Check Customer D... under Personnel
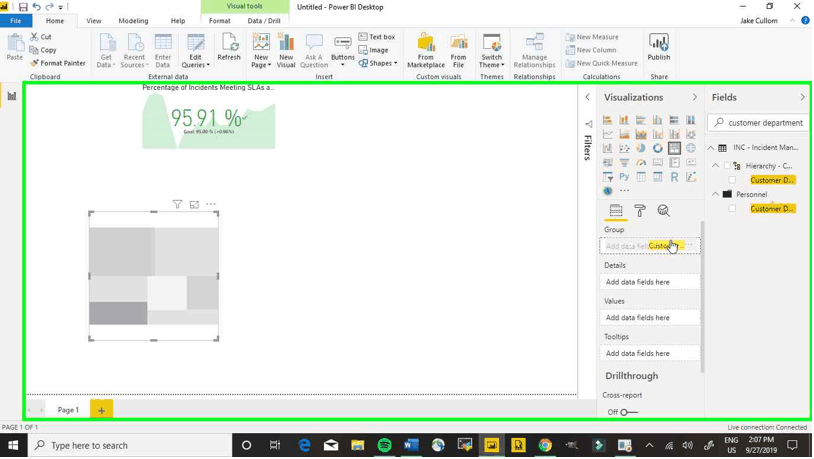Viewport: 814px width, 459px height. 732,209
